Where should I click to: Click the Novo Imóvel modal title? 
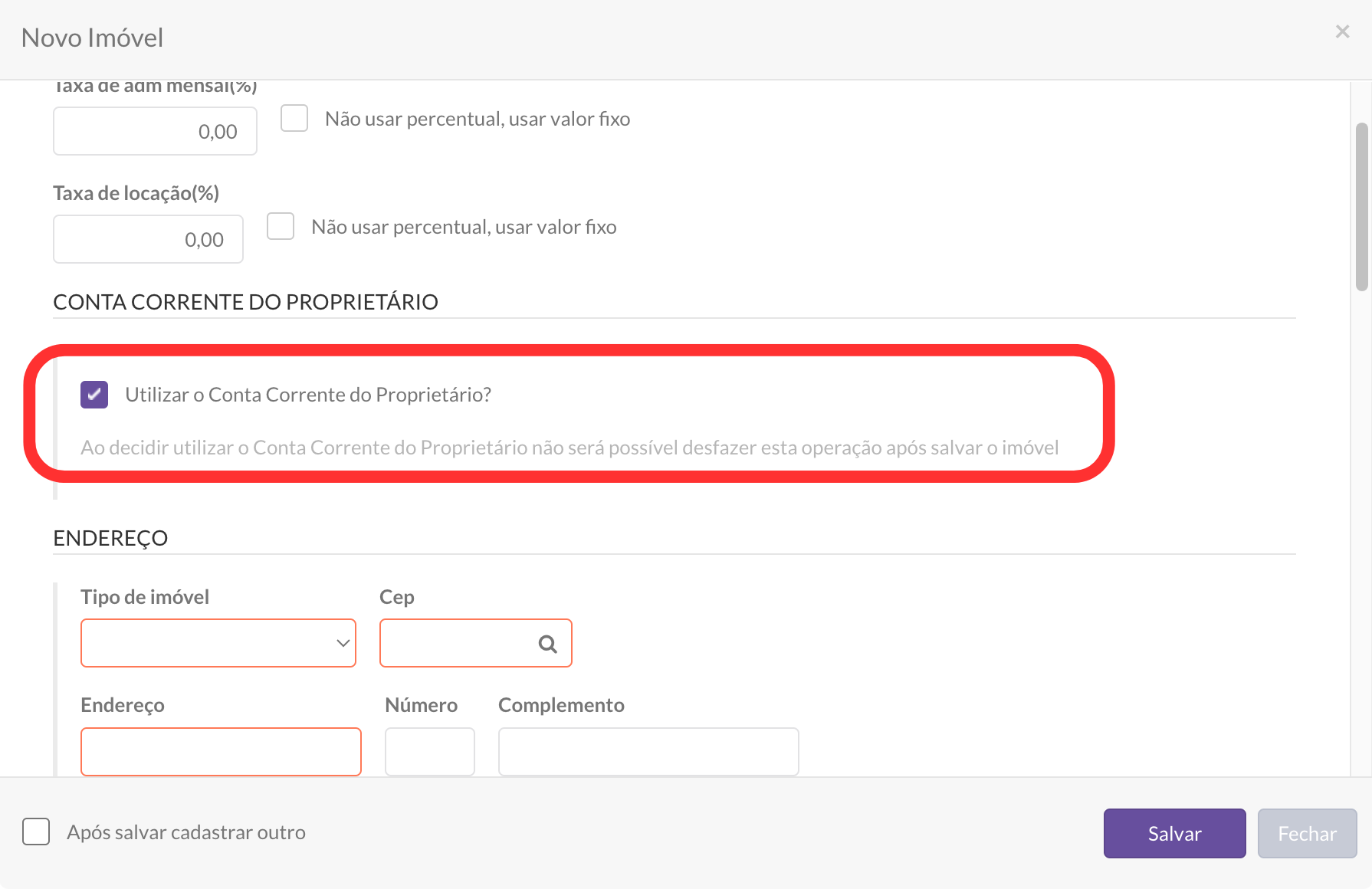coord(92,38)
